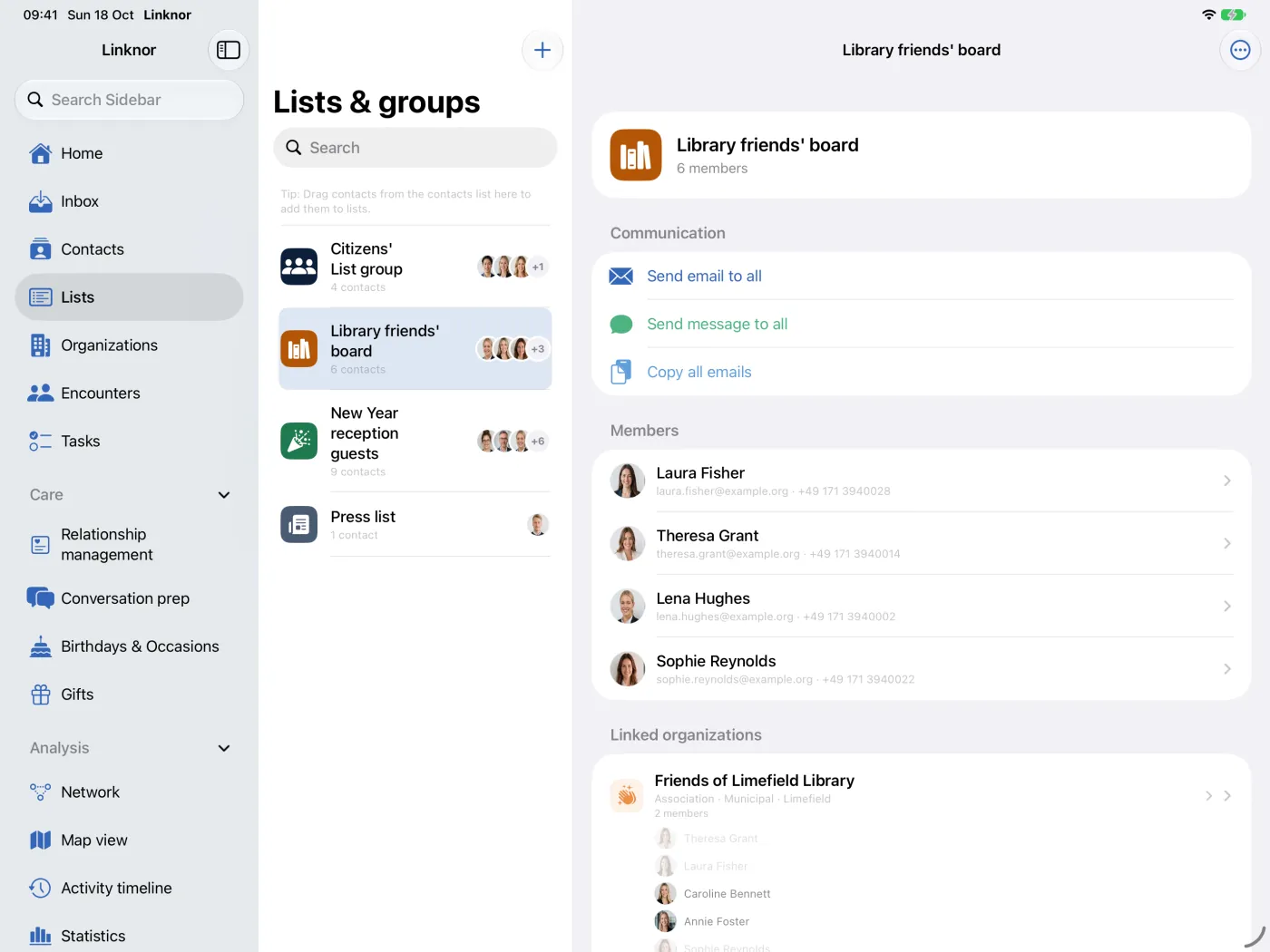Click the Press list contact avatar
1270x952 pixels.
(538, 525)
